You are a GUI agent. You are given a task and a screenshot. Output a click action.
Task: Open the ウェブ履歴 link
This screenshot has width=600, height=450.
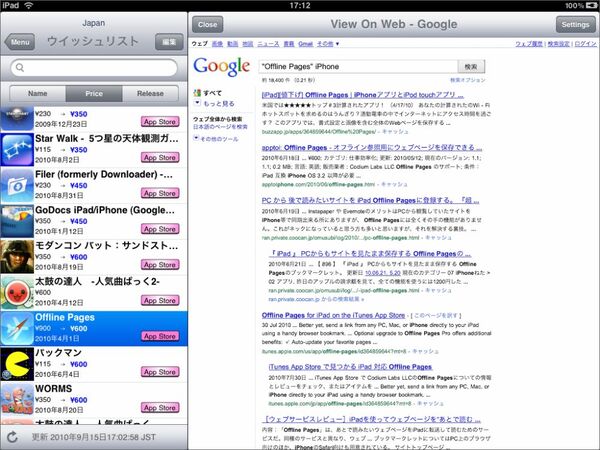529,44
